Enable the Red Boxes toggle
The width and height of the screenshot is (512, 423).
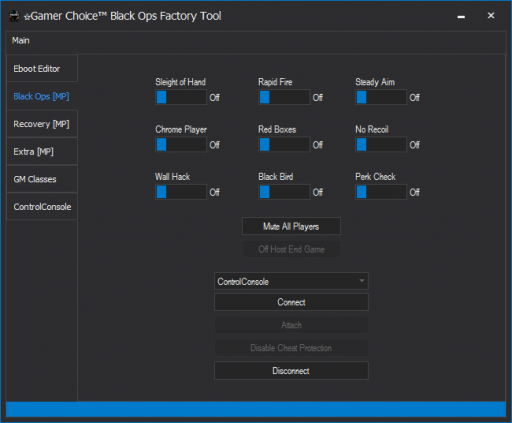coord(284,145)
